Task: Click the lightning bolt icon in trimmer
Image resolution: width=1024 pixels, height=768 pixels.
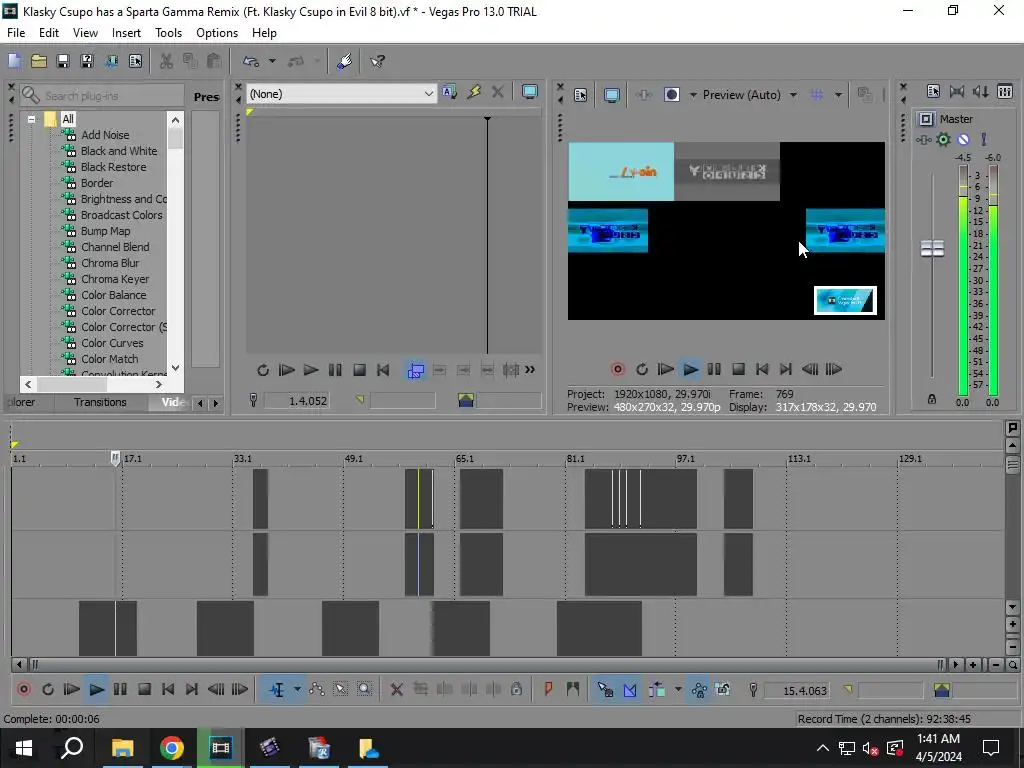Action: click(x=473, y=92)
